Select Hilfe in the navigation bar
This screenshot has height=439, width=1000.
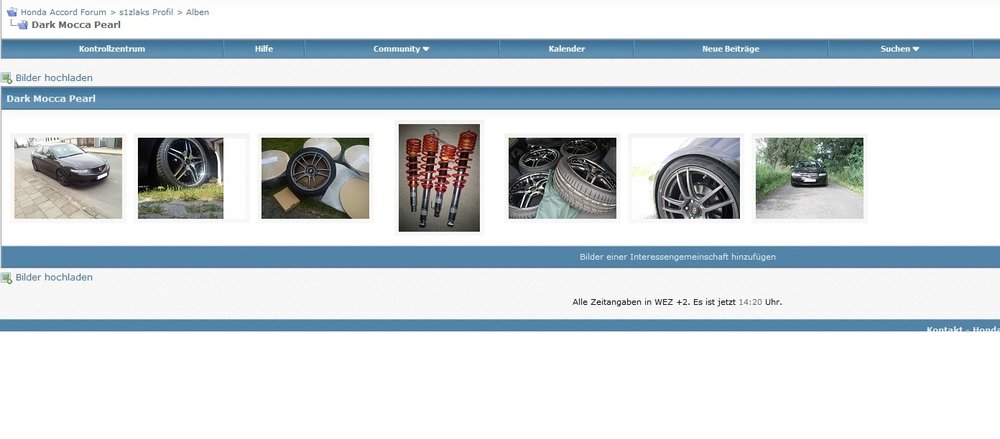click(264, 49)
